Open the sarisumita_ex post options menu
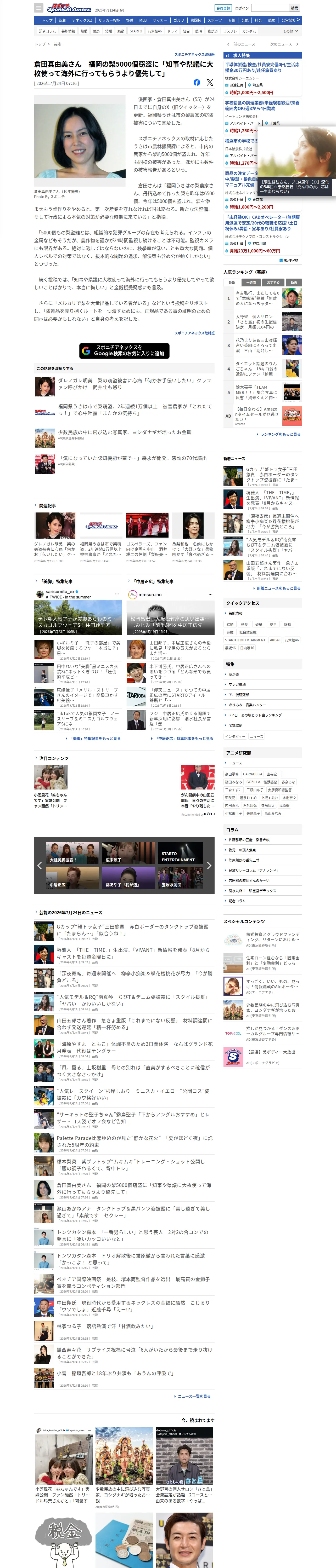The height and width of the screenshot is (1568, 336). [116, 593]
